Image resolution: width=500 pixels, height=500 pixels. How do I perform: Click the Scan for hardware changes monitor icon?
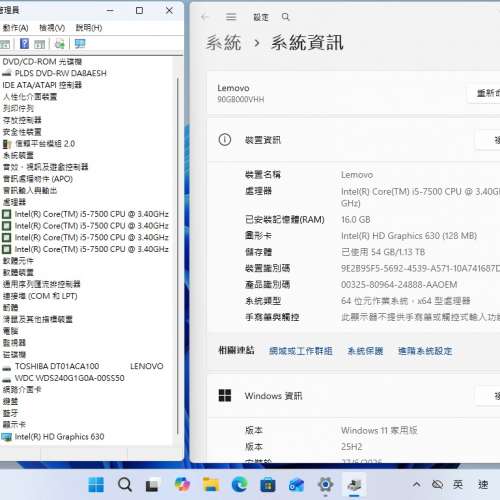pyautogui.click(x=80, y=44)
